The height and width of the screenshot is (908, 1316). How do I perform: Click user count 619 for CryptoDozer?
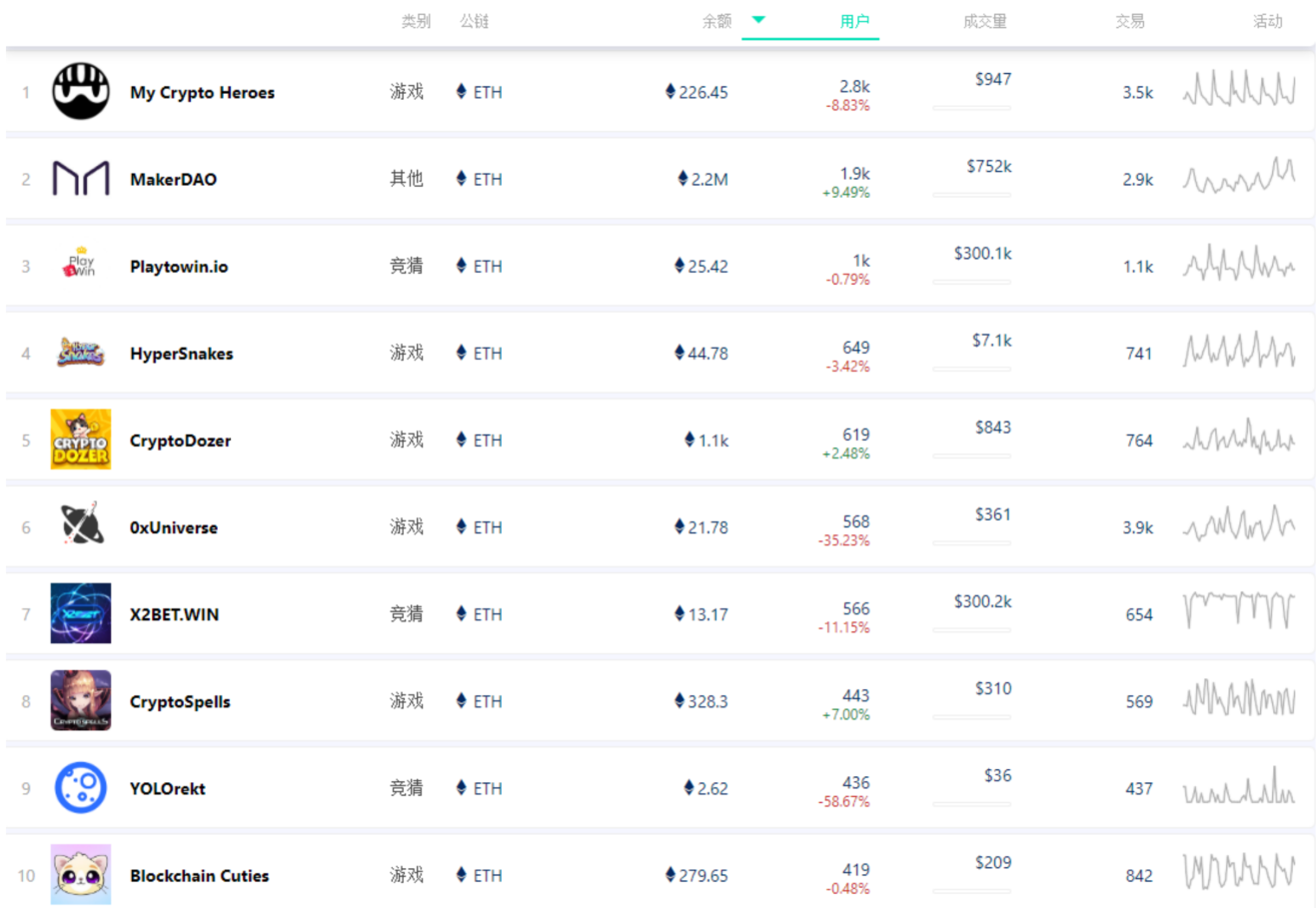(855, 435)
